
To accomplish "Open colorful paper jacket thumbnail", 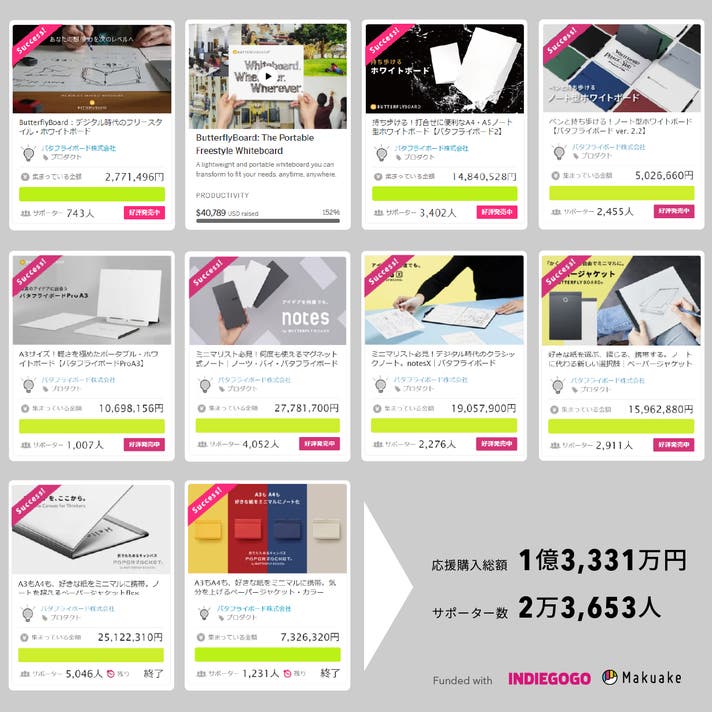I will 267,529.
